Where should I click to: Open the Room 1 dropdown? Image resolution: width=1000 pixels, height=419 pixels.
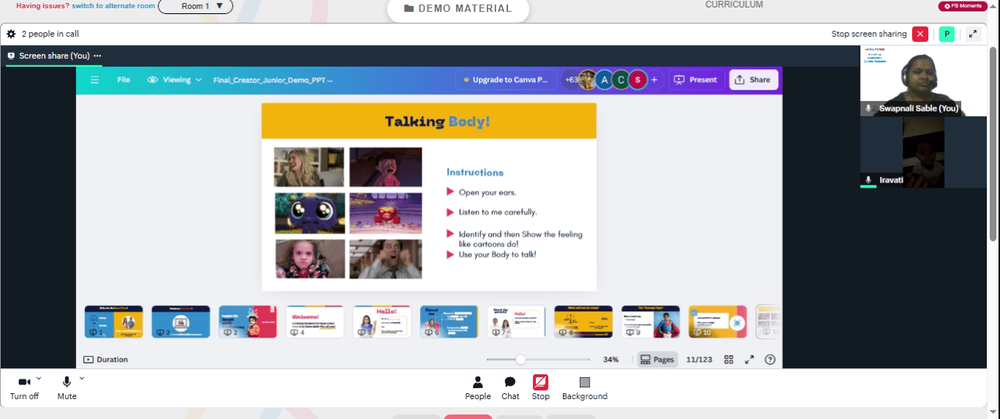(195, 6)
